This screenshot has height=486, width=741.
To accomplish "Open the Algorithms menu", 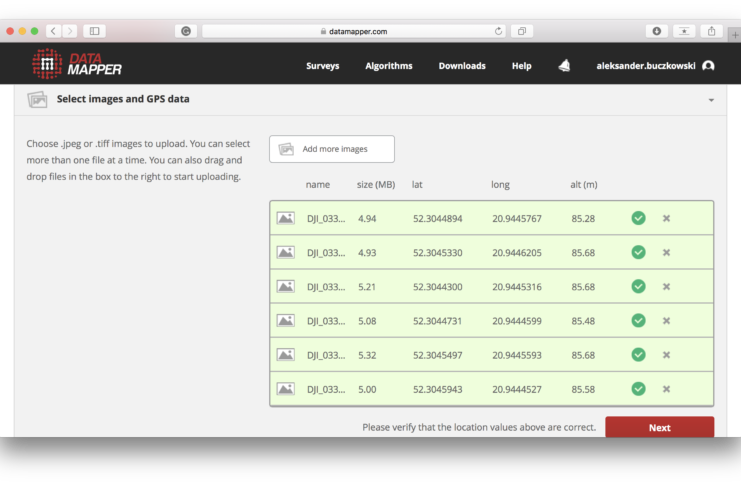I will (x=388, y=66).
